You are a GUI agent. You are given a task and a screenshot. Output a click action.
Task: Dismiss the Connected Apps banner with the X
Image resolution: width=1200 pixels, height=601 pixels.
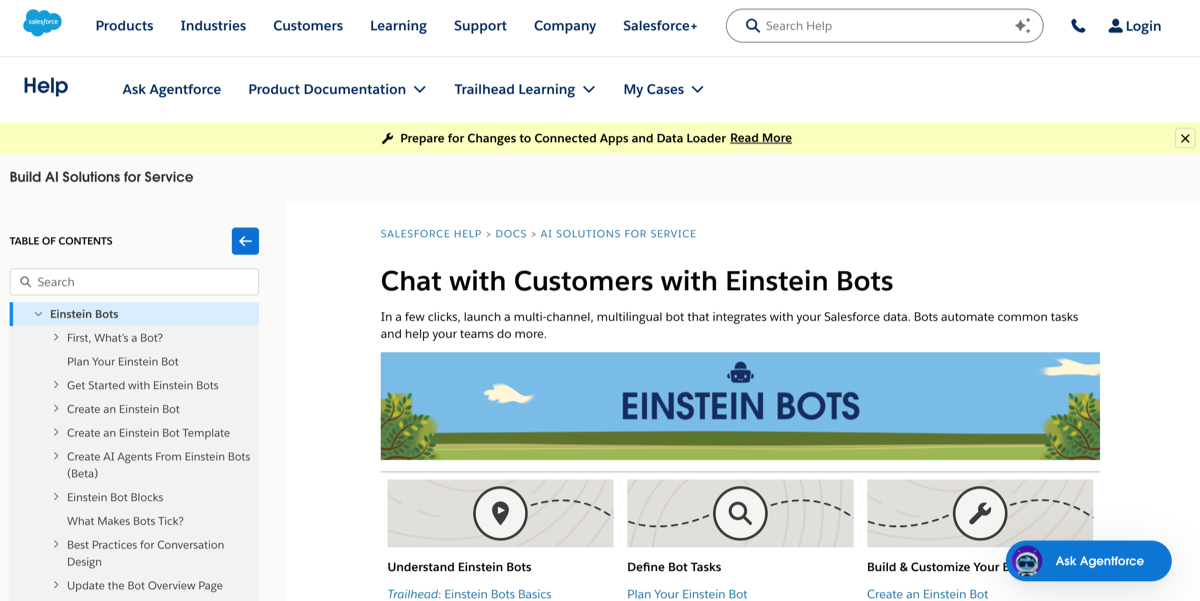(1185, 138)
